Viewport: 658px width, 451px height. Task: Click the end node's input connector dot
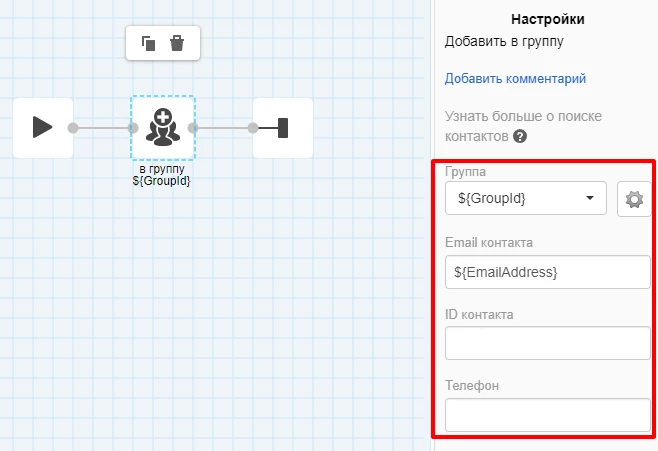[253, 128]
